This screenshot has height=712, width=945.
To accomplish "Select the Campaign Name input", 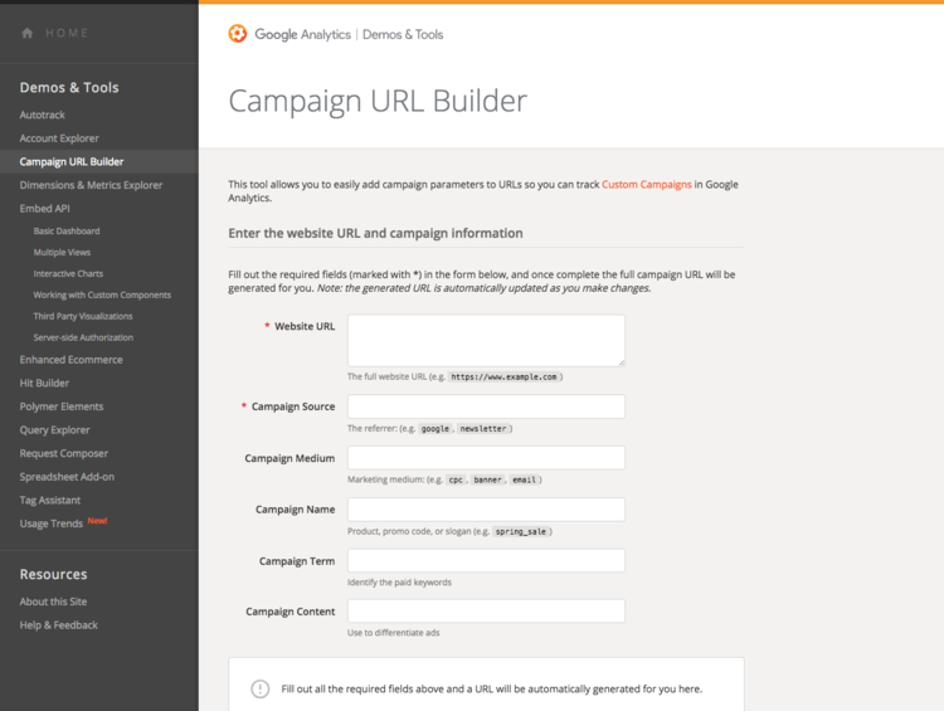I will (x=486, y=509).
